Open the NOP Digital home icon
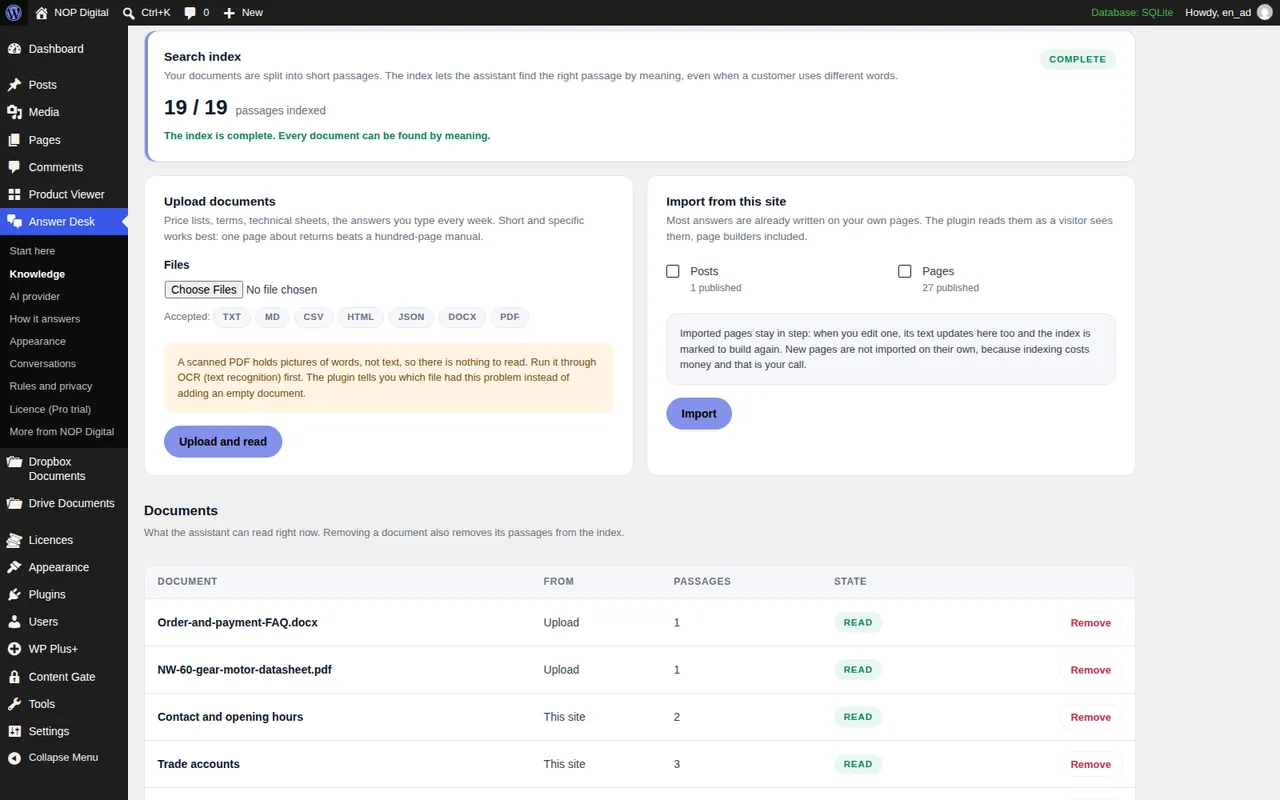Viewport: 1280px width, 800px height. click(x=41, y=13)
